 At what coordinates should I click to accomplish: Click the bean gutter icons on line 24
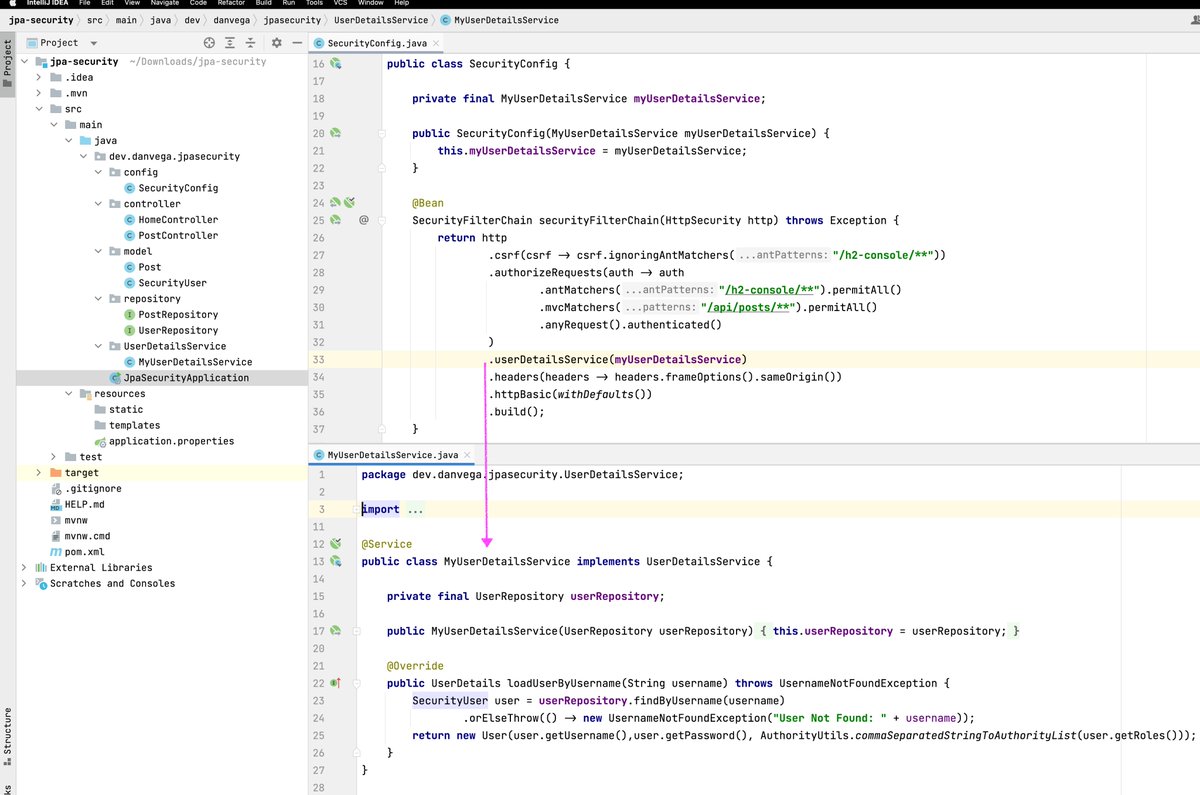pos(342,203)
